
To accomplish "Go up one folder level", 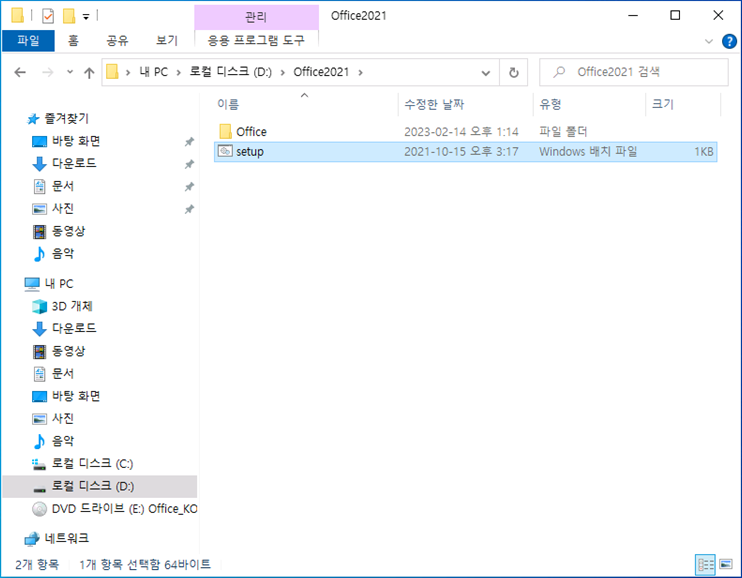I will click(x=89, y=72).
